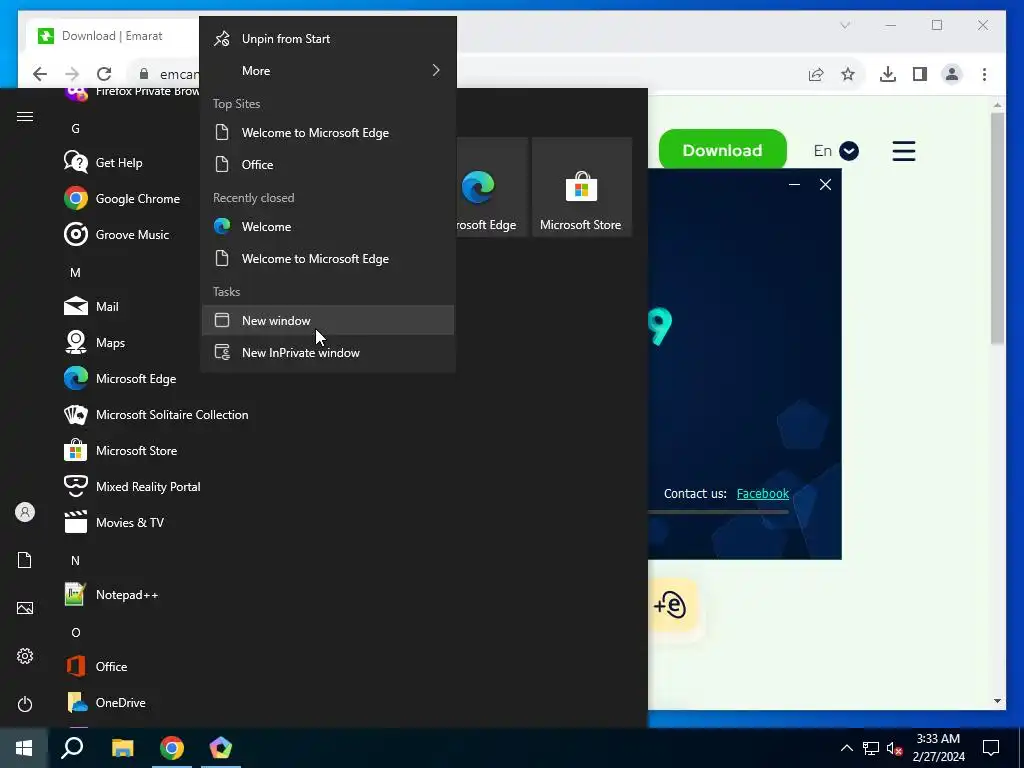The image size is (1024, 768).
Task: Reopen the recently closed Welcome page
Action: click(x=328, y=227)
